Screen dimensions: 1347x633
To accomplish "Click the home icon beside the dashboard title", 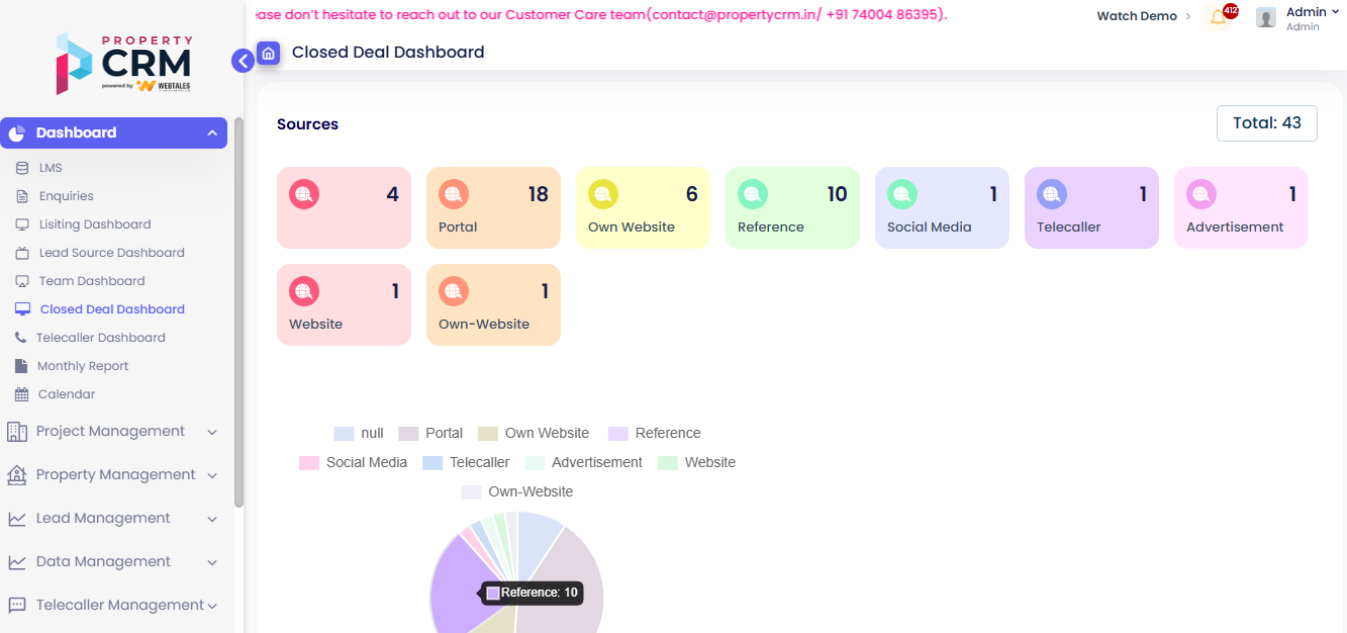I will click(x=268, y=53).
